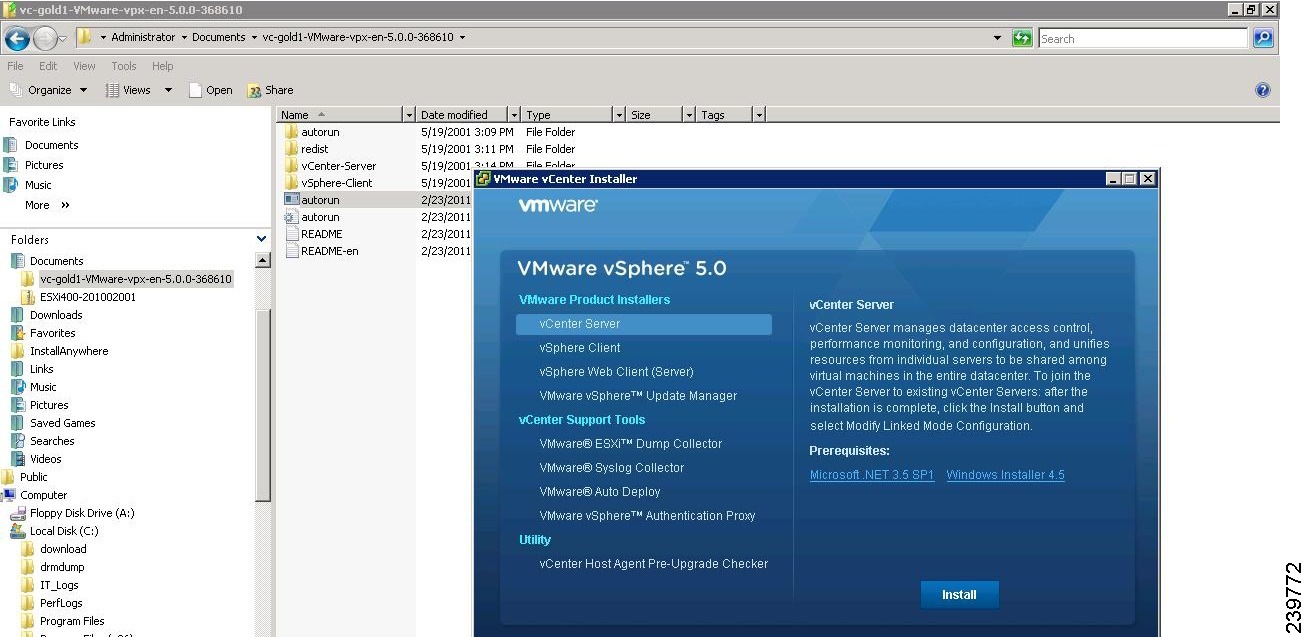Screen dimensions: 1306x637
Task: Select the Computer node in the tree
Action: click(x=43, y=495)
